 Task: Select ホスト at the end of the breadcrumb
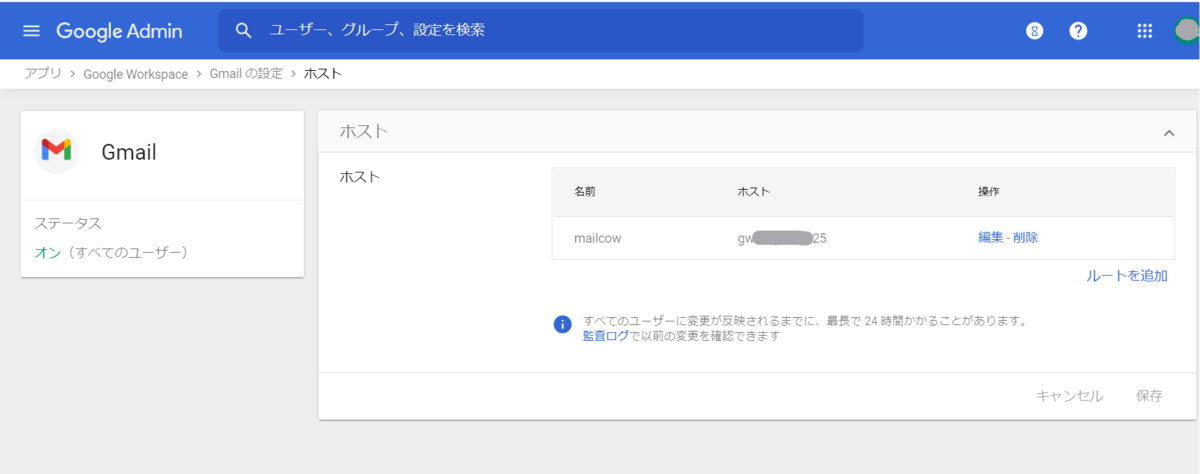323,74
